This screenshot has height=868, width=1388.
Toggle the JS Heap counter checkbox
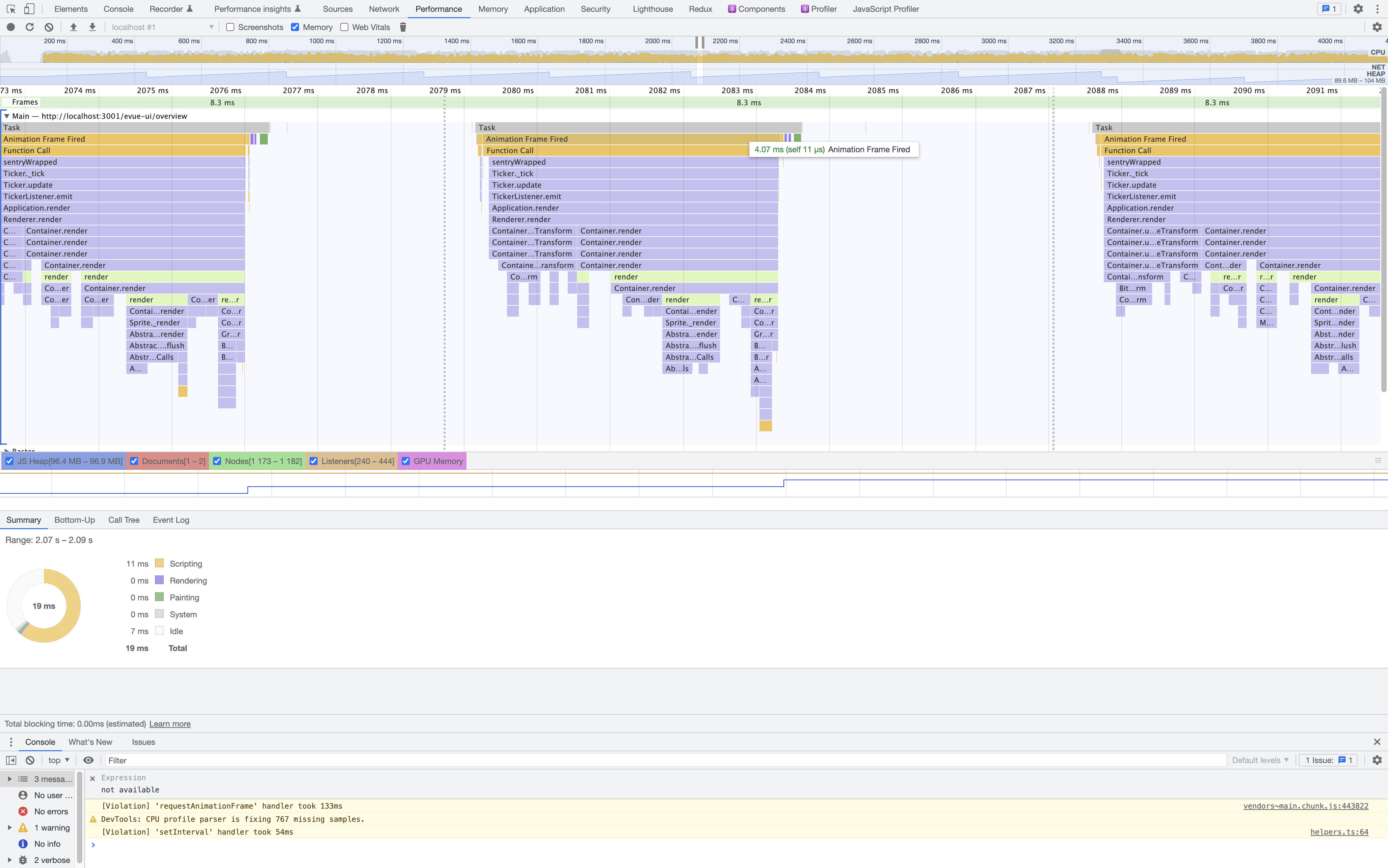point(10,461)
